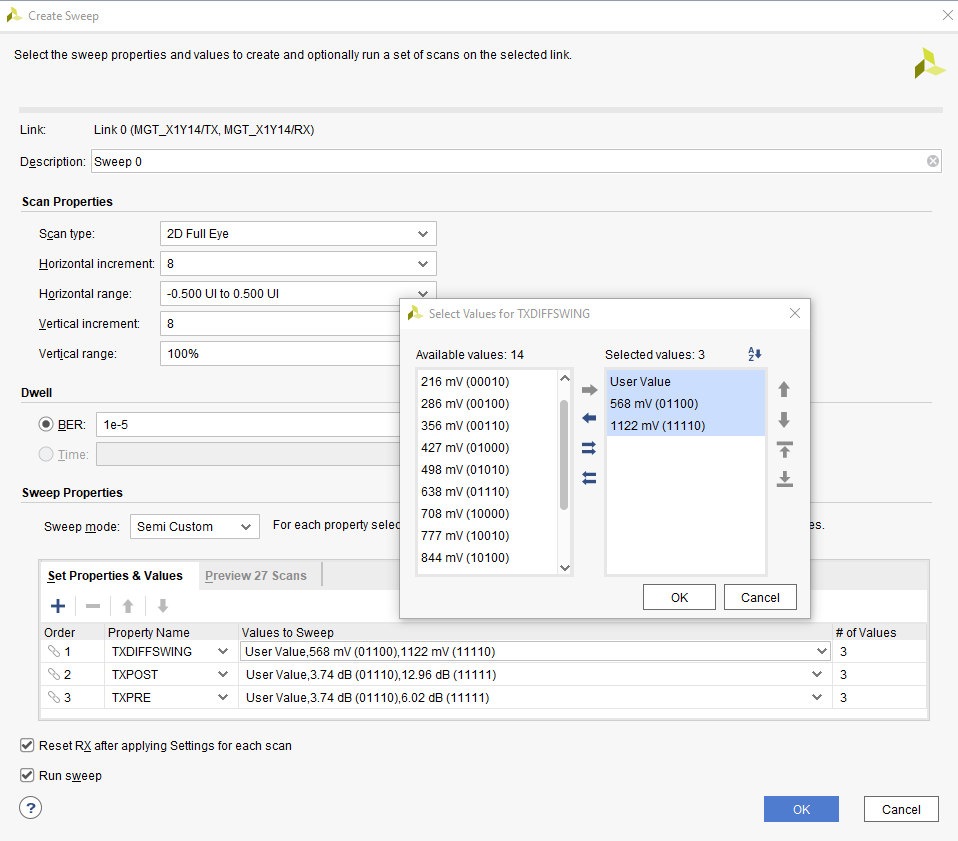Move selected value right to Selected list
958x841 pixels.
pyautogui.click(x=589, y=389)
